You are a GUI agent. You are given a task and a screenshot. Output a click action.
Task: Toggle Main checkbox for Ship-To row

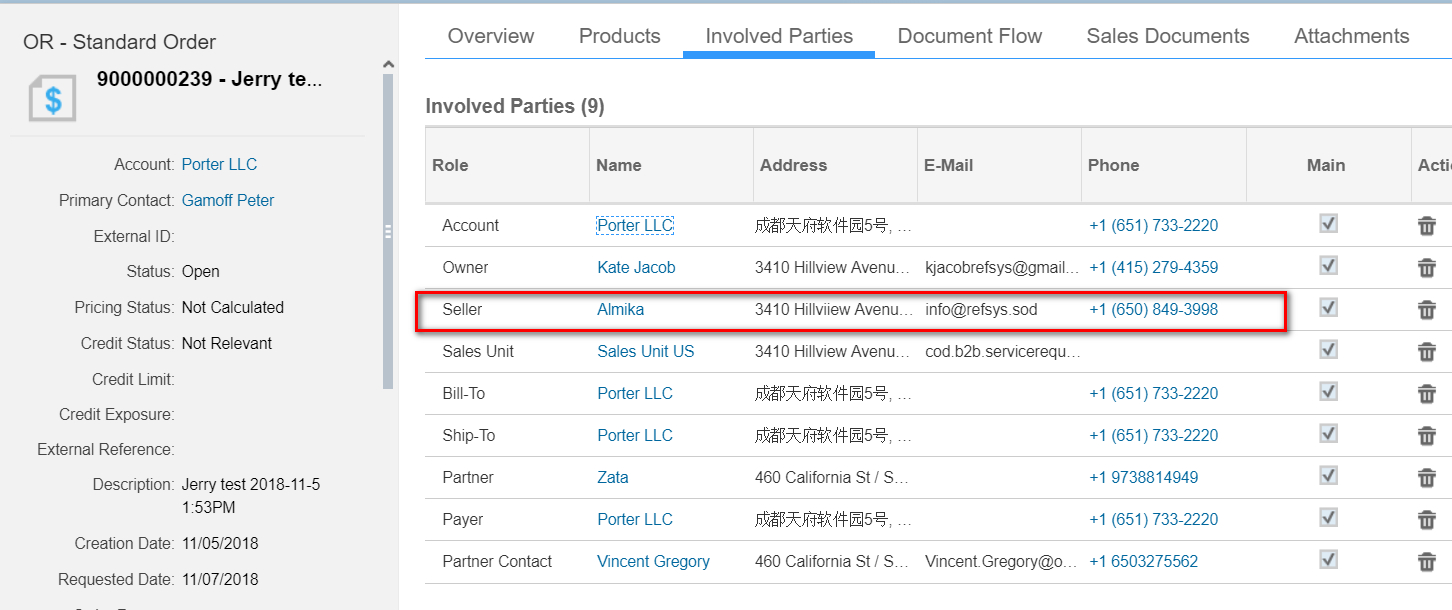(1328, 434)
